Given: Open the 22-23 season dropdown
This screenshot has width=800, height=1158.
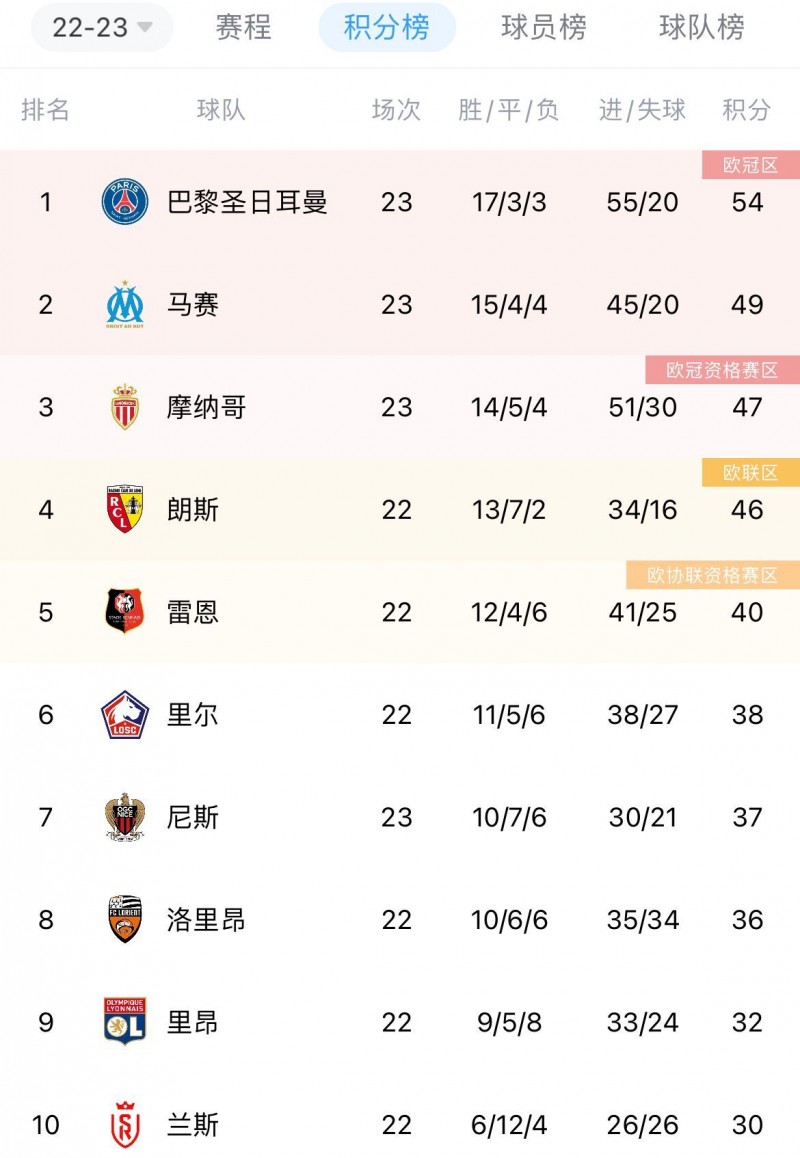Looking at the screenshot, I should (102, 27).
